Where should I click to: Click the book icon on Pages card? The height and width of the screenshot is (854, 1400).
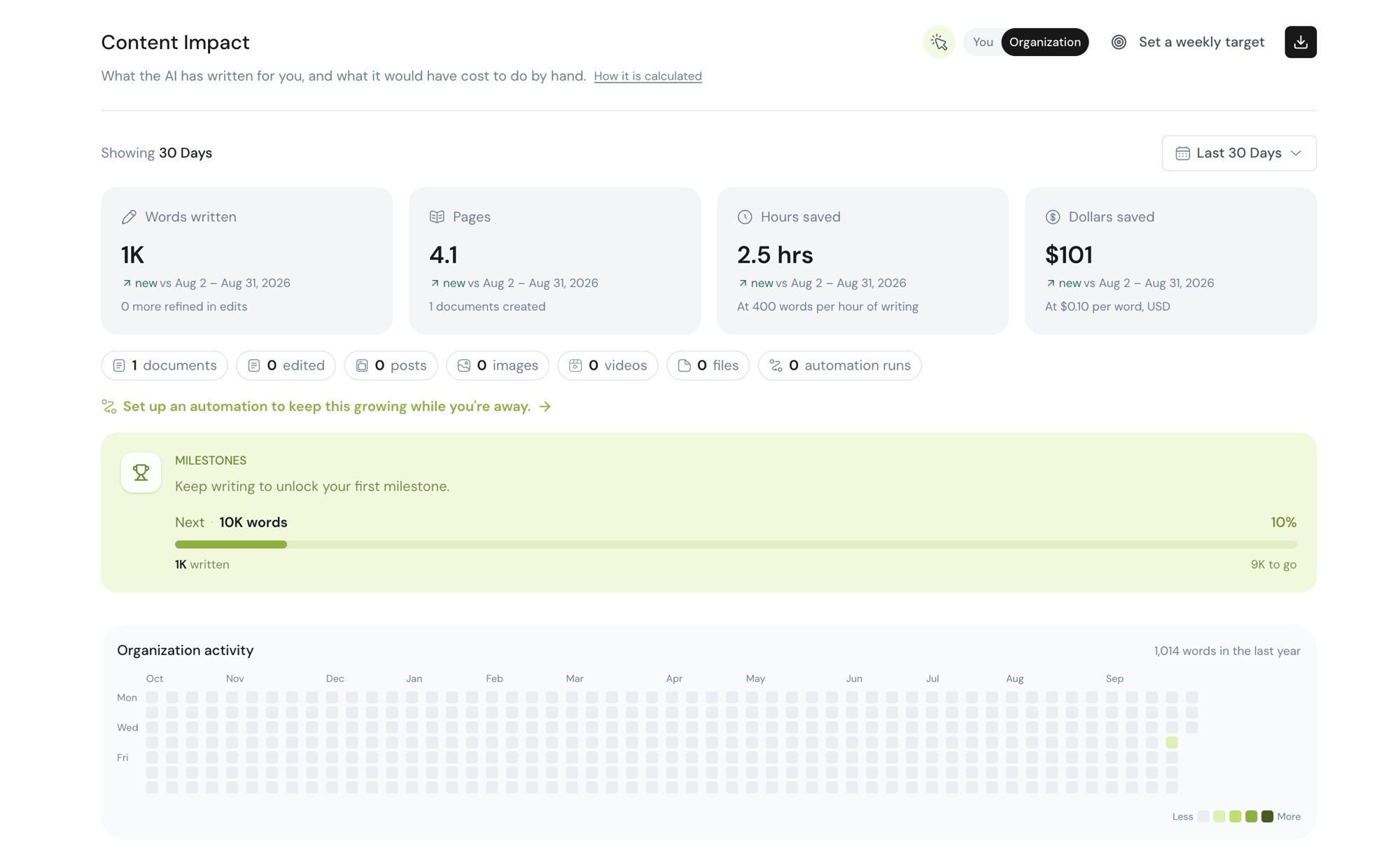[x=437, y=217]
